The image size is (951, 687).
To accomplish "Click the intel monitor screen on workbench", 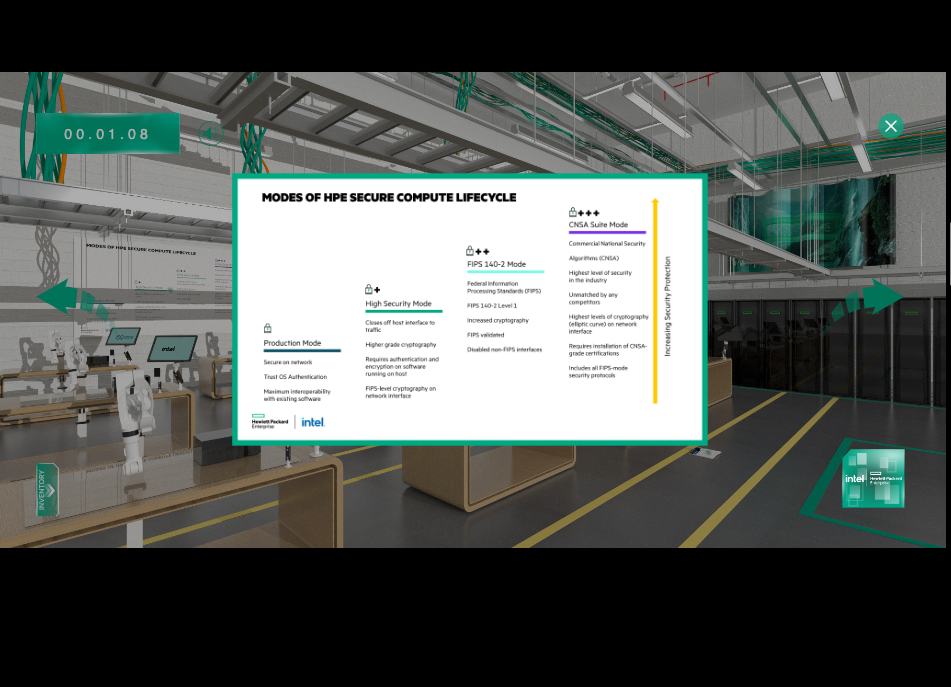I will pyautogui.click(x=171, y=349).
